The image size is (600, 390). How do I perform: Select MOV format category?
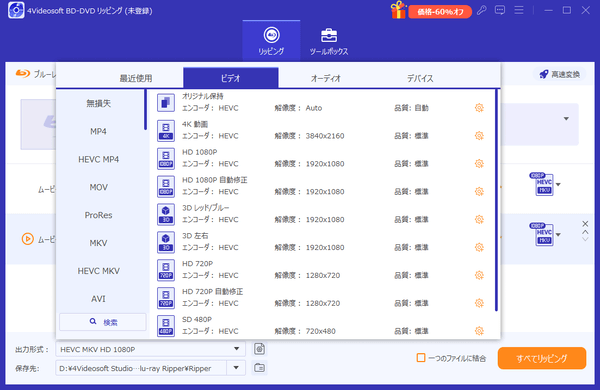tap(99, 187)
